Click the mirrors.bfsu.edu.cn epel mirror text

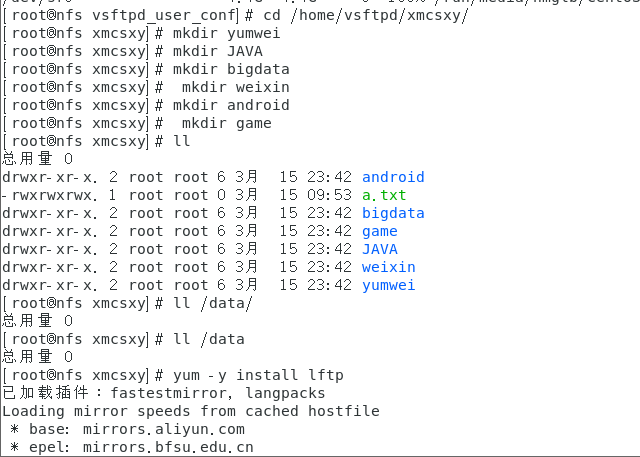pos(168,447)
